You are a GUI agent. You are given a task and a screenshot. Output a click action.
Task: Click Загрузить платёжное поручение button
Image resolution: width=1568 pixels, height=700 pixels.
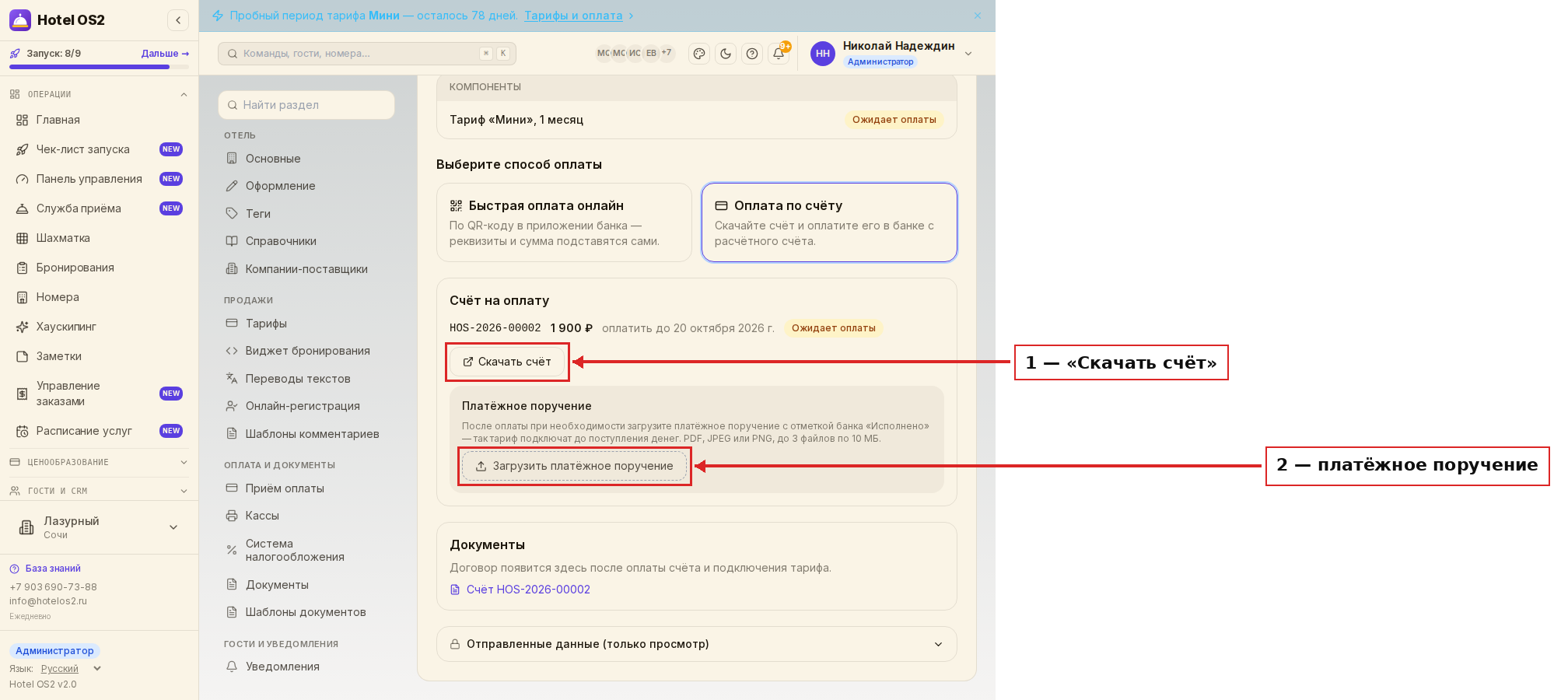coord(574,466)
